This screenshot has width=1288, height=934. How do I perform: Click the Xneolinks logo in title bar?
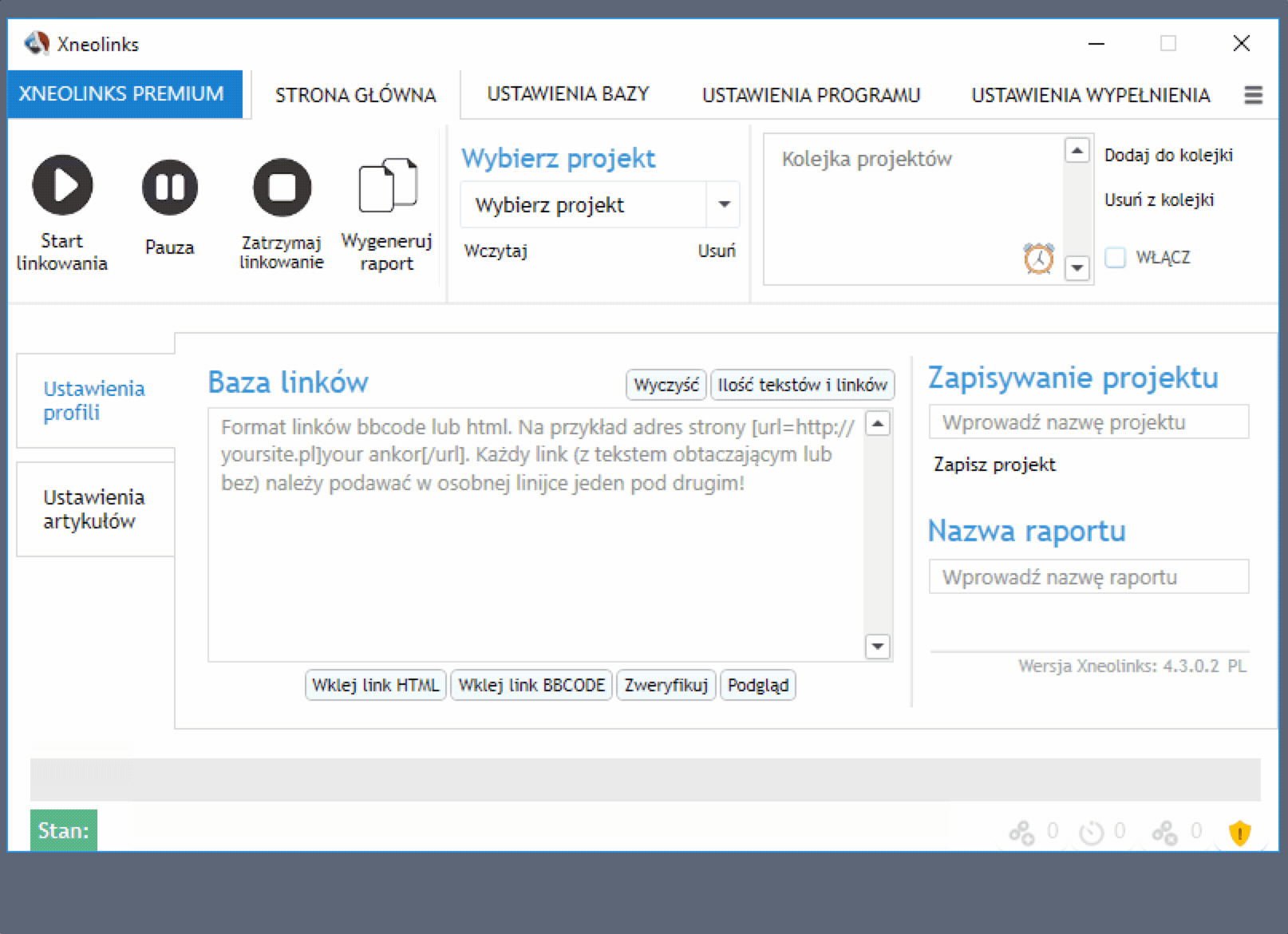[37, 43]
